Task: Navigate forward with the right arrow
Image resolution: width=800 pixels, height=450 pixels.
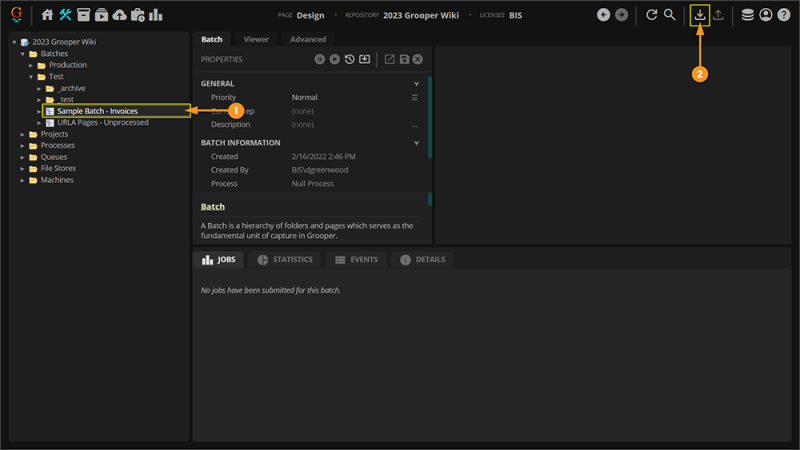Action: tap(621, 15)
